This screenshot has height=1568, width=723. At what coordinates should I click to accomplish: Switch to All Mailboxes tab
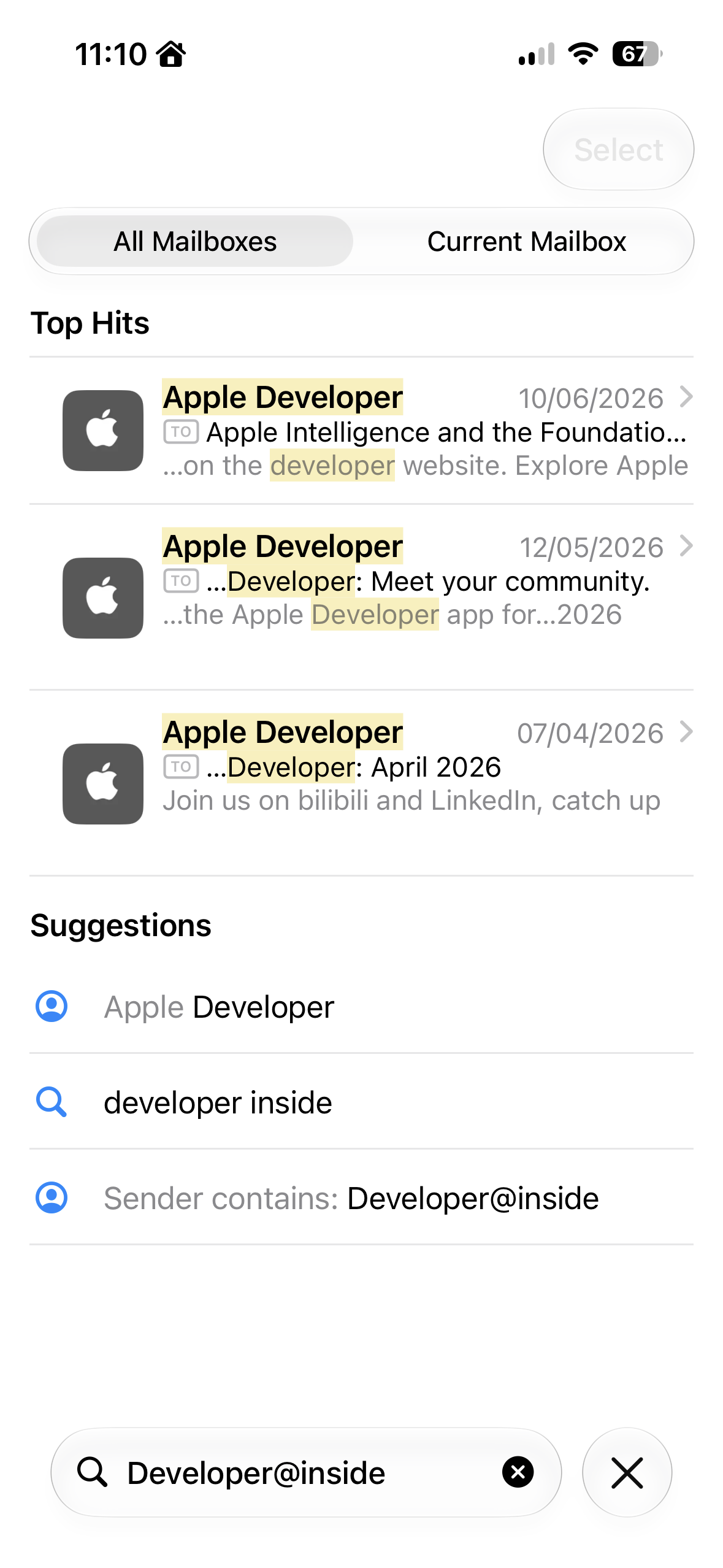click(x=195, y=241)
